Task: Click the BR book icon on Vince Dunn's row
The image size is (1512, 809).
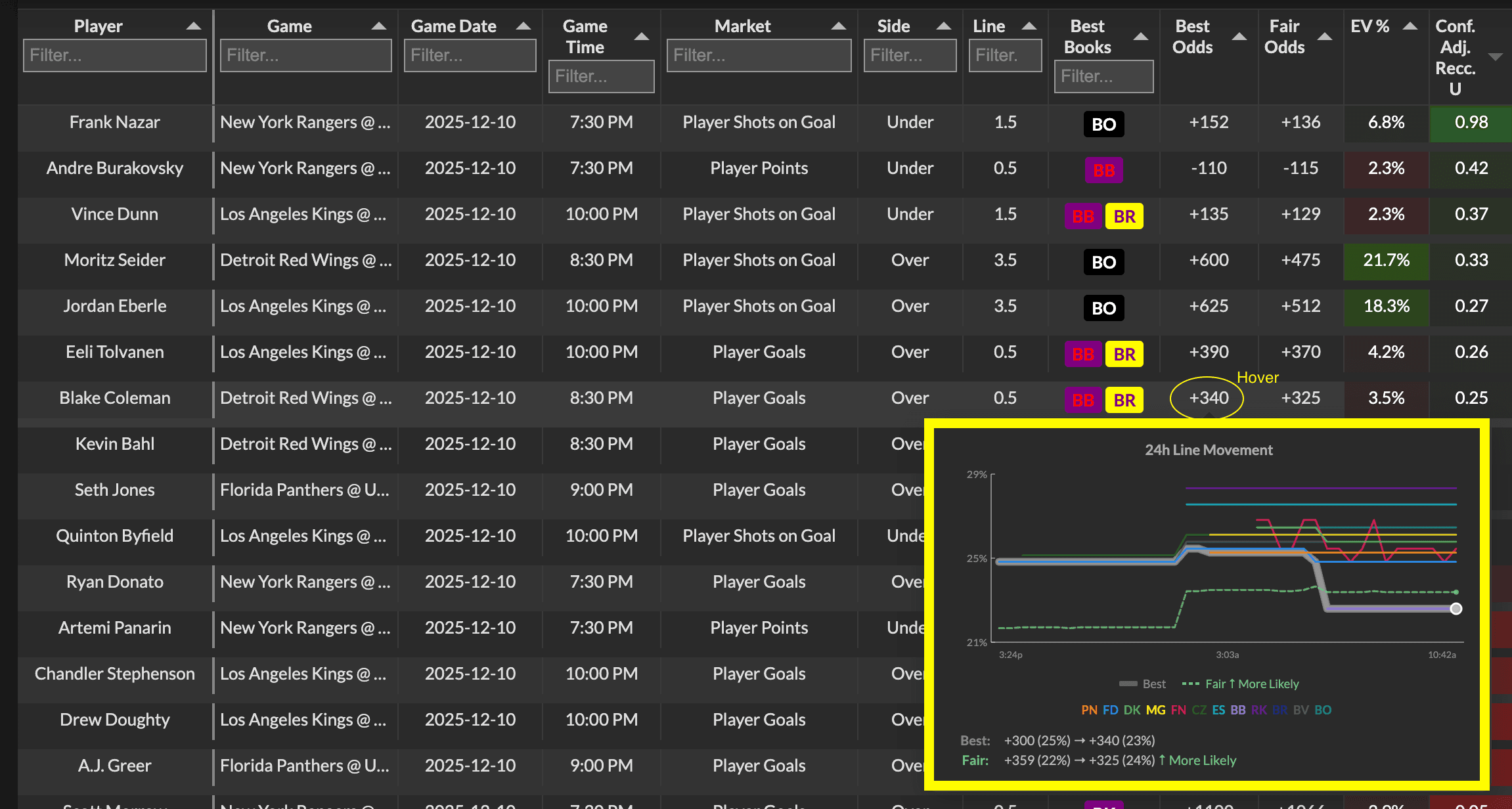Action: (1124, 216)
